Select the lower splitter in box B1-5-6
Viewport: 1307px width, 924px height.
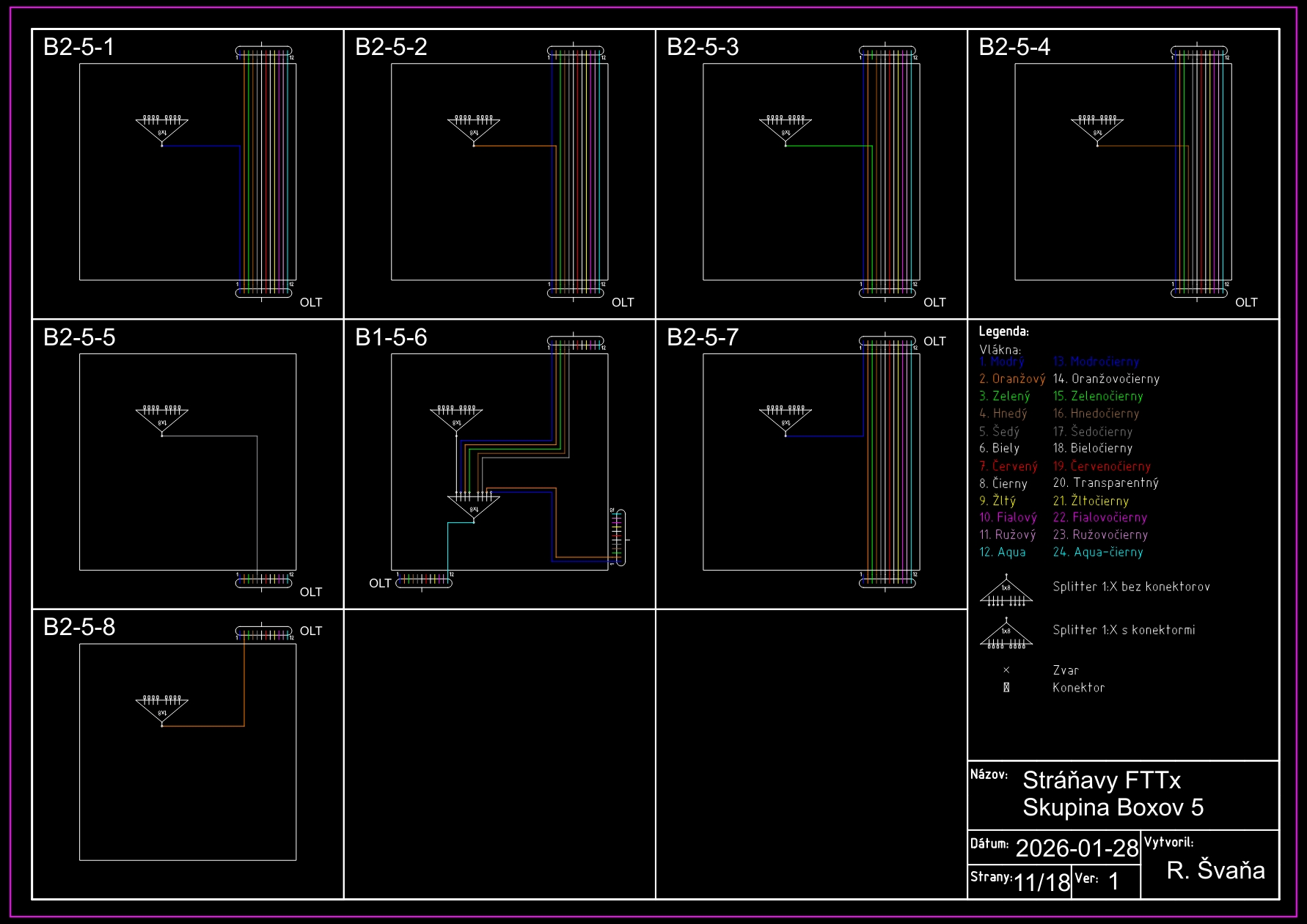point(474,505)
